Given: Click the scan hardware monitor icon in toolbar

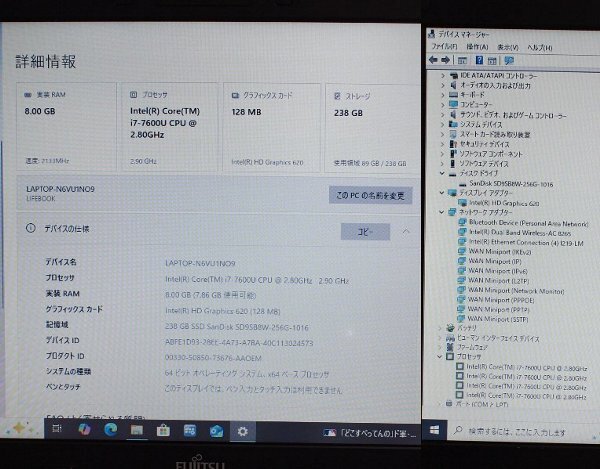Looking at the screenshot, I should click(x=509, y=60).
